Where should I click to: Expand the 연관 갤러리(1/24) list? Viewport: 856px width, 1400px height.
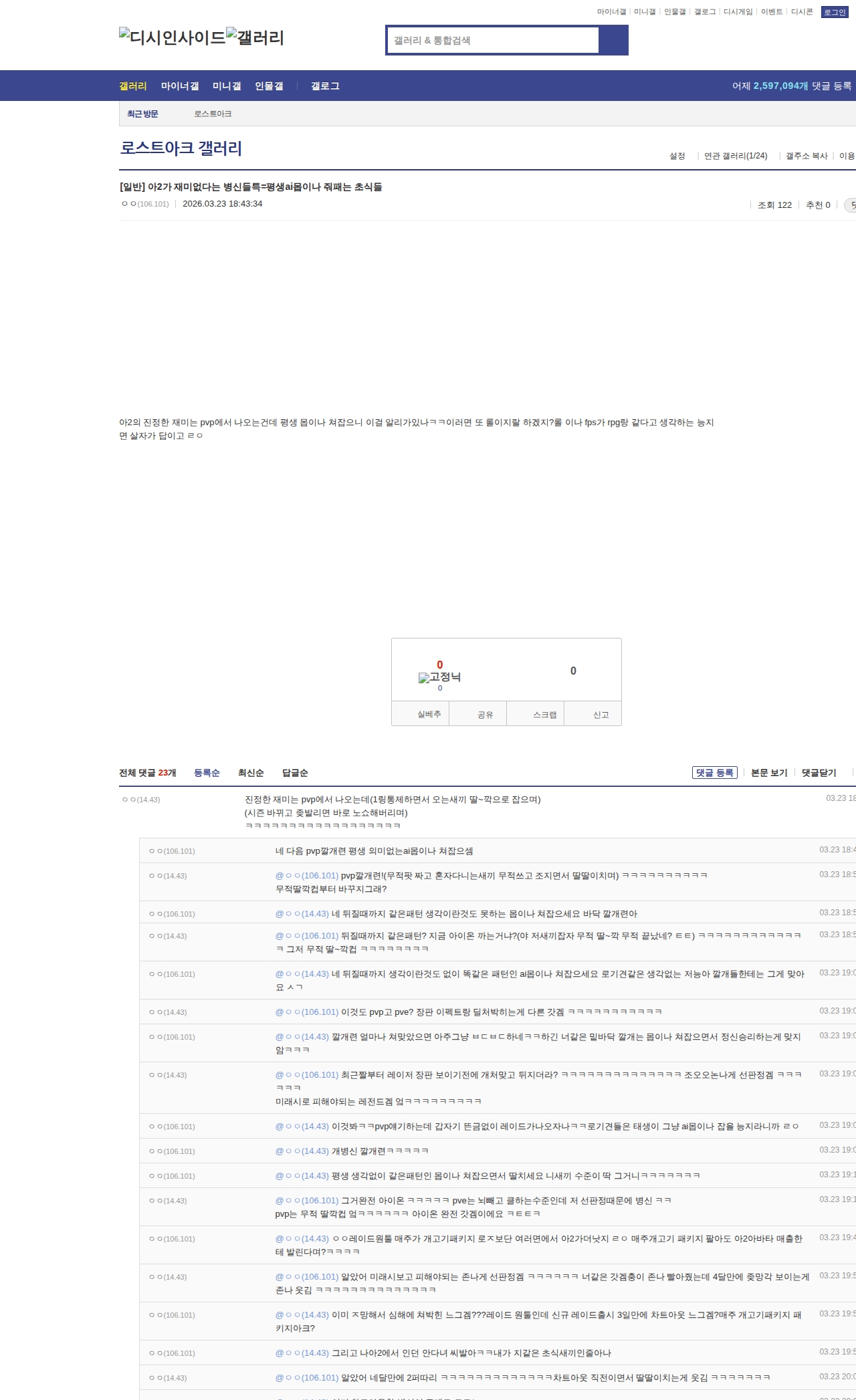[735, 156]
